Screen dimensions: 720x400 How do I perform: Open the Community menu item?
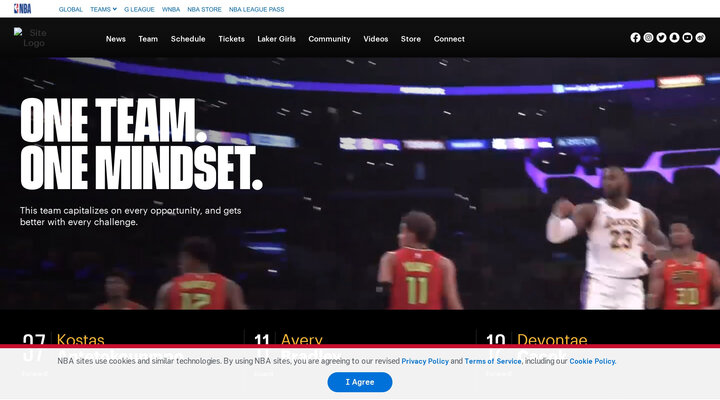tap(329, 39)
